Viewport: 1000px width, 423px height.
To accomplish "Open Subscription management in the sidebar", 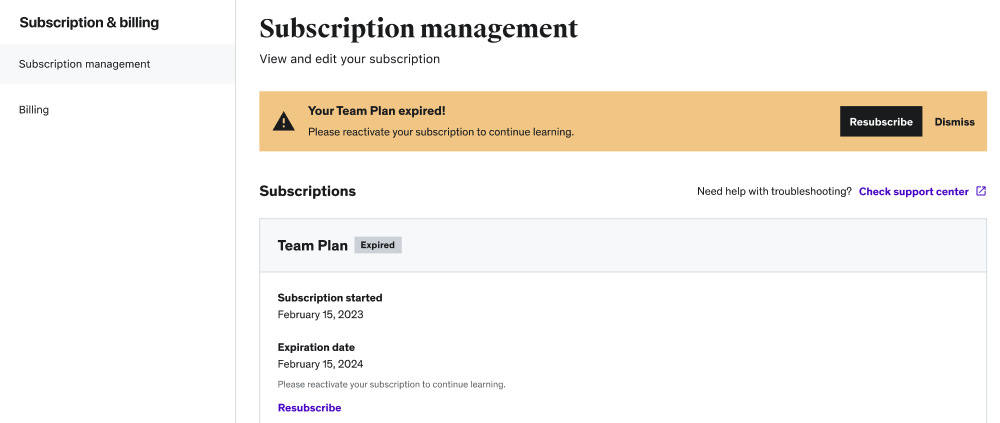I will [x=85, y=64].
